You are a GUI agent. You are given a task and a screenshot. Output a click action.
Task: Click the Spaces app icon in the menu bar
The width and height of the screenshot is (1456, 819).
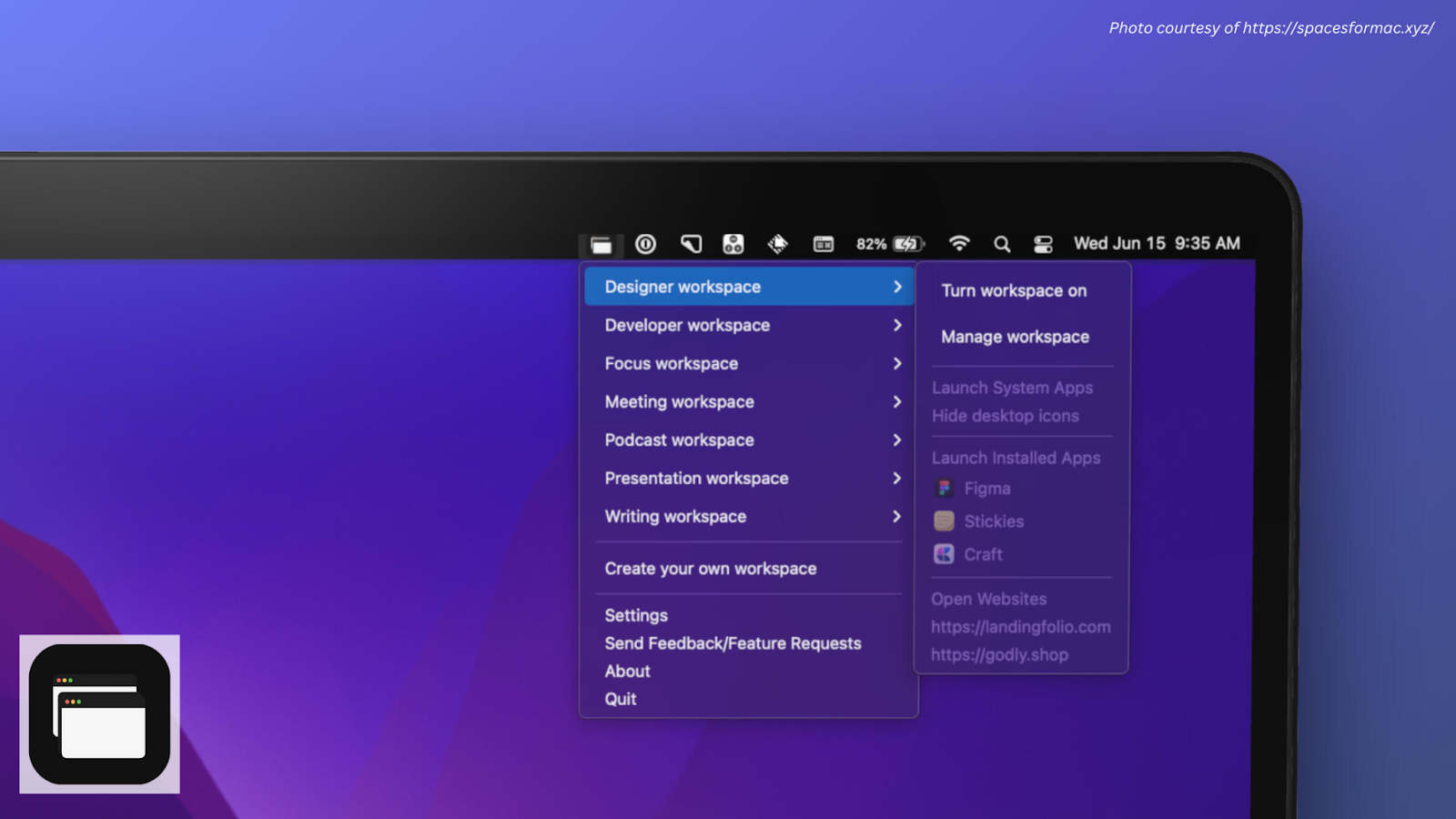[x=601, y=245]
